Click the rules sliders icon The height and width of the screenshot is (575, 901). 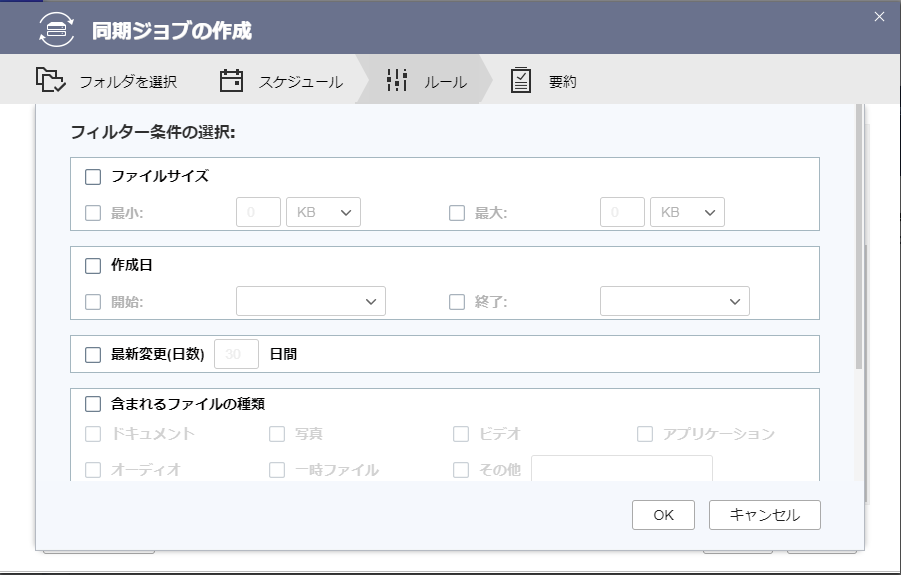tap(397, 81)
